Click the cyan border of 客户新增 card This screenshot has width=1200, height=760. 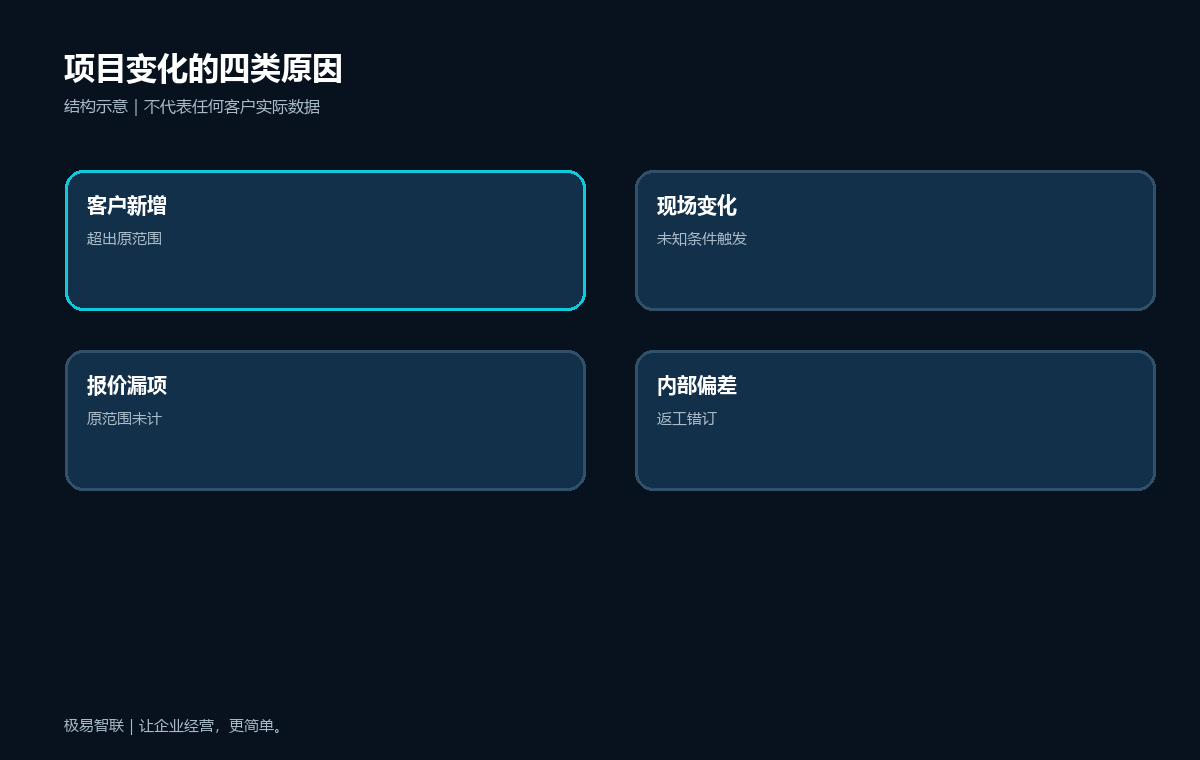click(325, 171)
